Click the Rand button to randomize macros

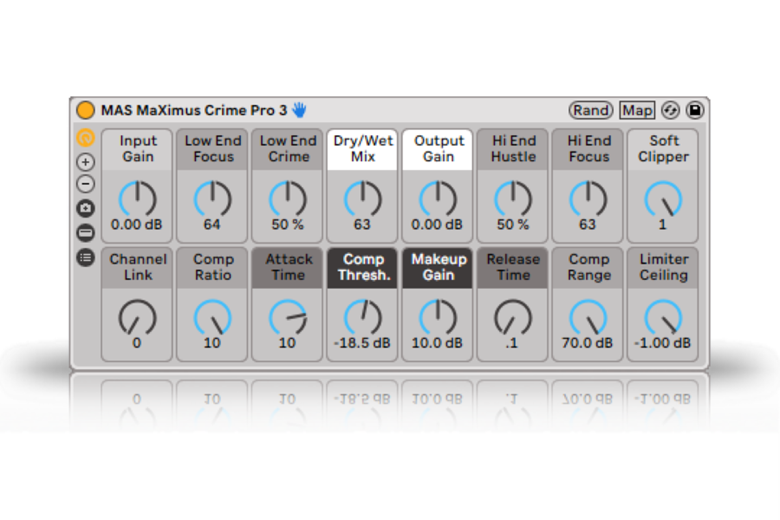[x=590, y=110]
